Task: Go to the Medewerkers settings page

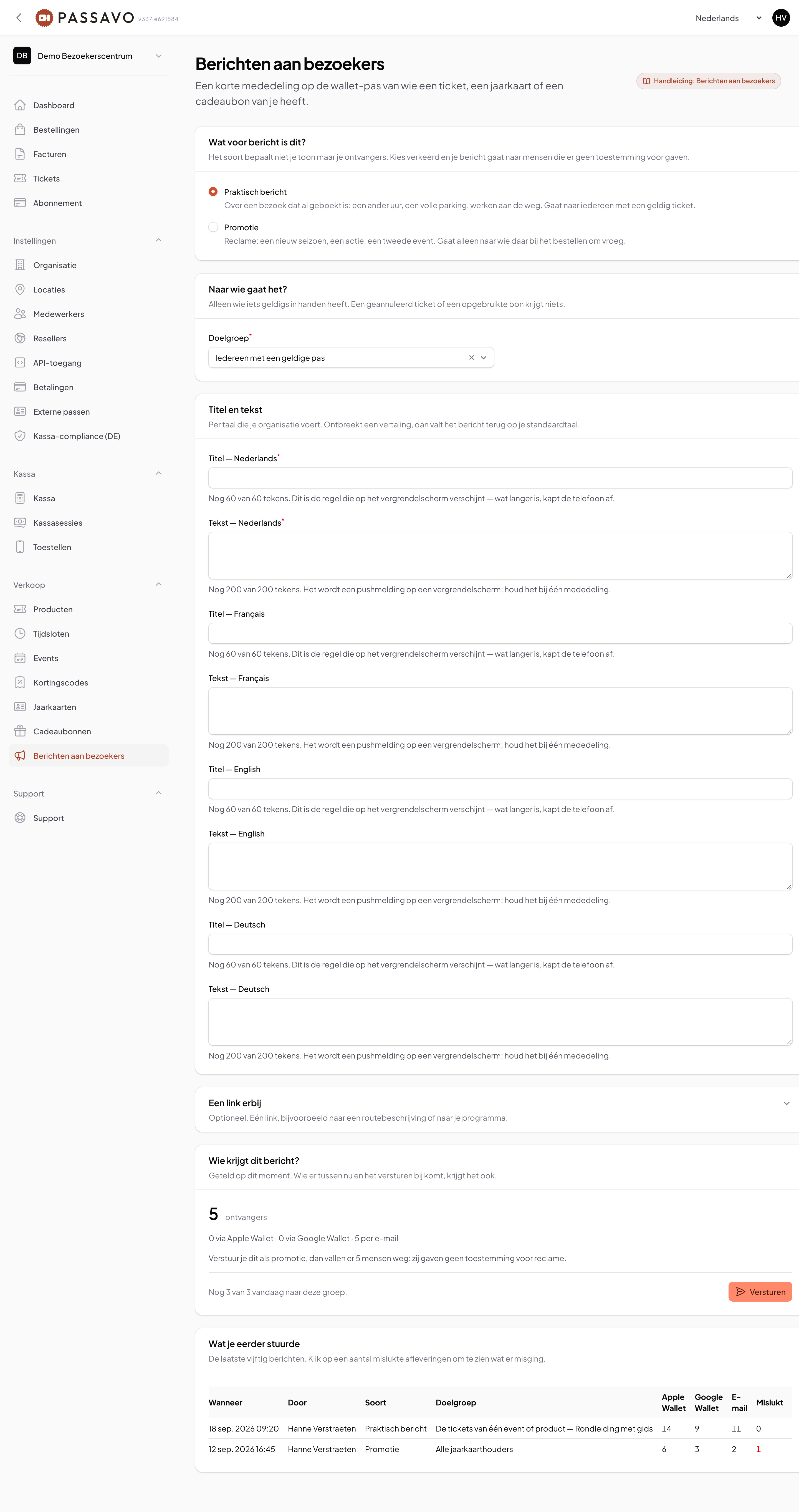Action: (89, 314)
